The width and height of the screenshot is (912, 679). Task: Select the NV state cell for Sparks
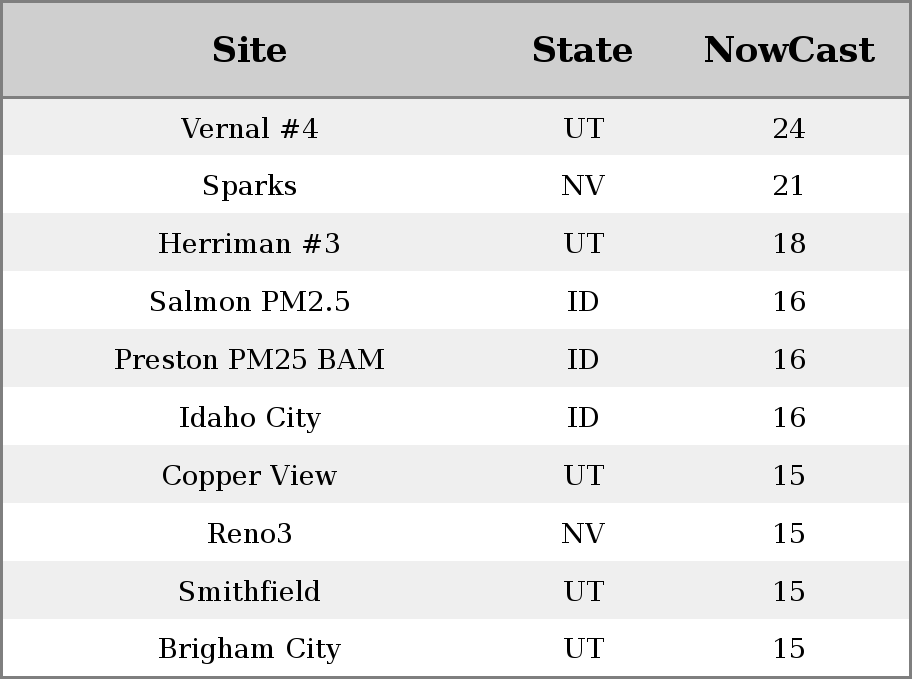pyautogui.click(x=582, y=186)
